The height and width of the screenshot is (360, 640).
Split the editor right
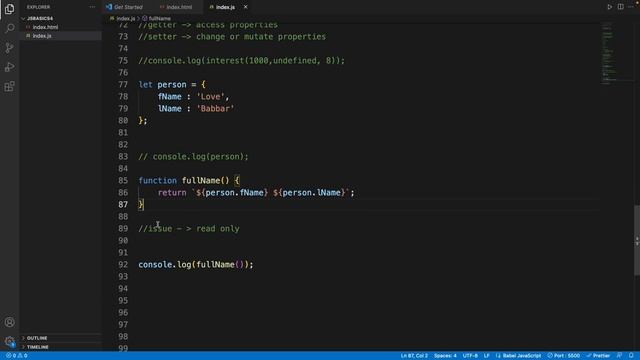[620, 7]
